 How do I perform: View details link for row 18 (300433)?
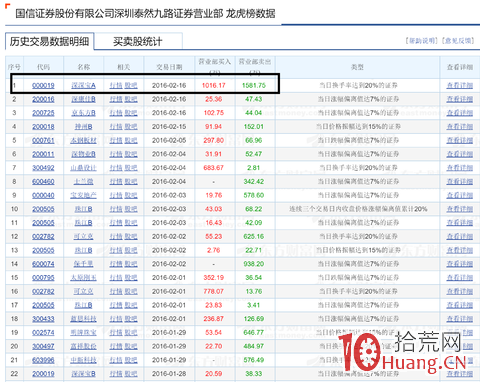(x=460, y=319)
